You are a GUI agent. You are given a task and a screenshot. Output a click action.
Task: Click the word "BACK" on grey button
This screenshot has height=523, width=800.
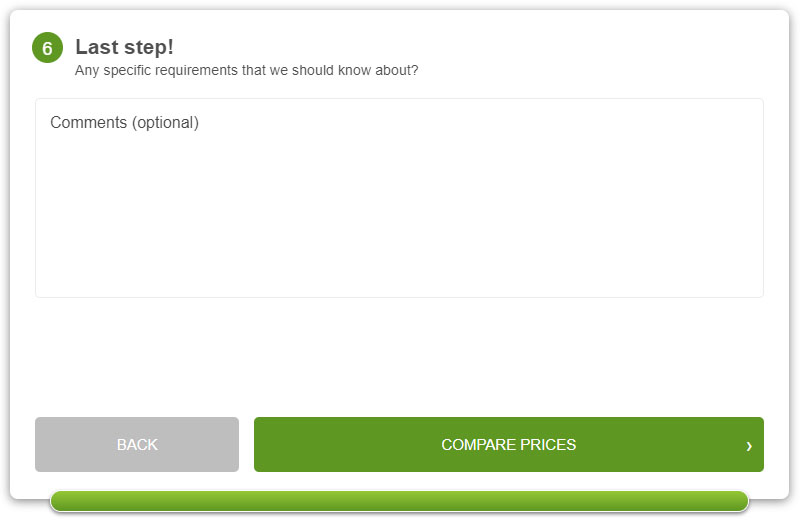tap(137, 444)
